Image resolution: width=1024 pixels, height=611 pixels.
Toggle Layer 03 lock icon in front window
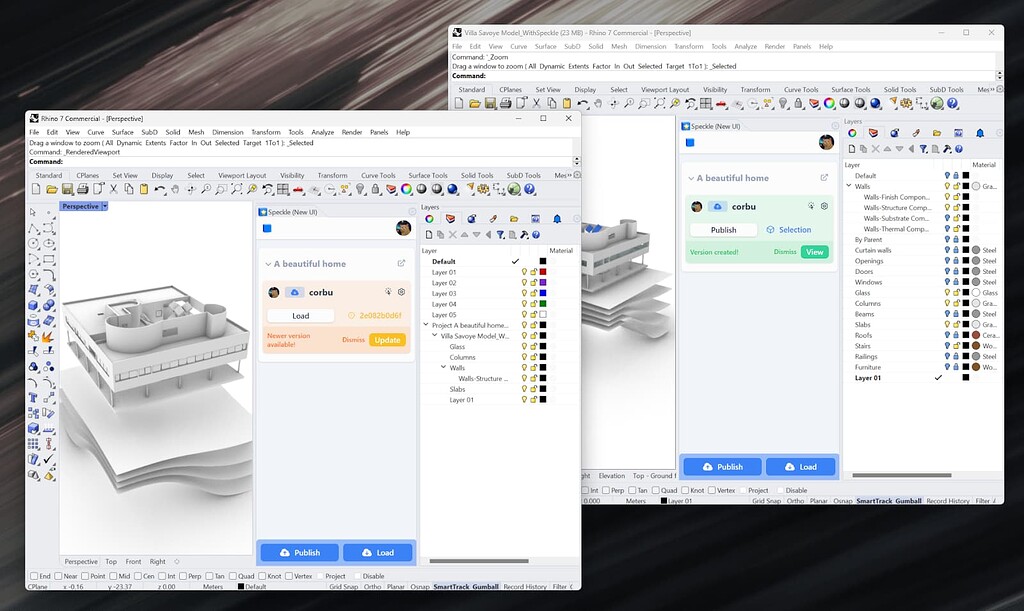point(534,293)
